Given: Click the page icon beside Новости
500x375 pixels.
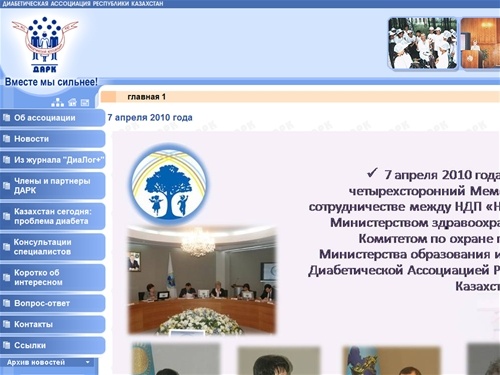Looking at the screenshot, I should [6, 139].
